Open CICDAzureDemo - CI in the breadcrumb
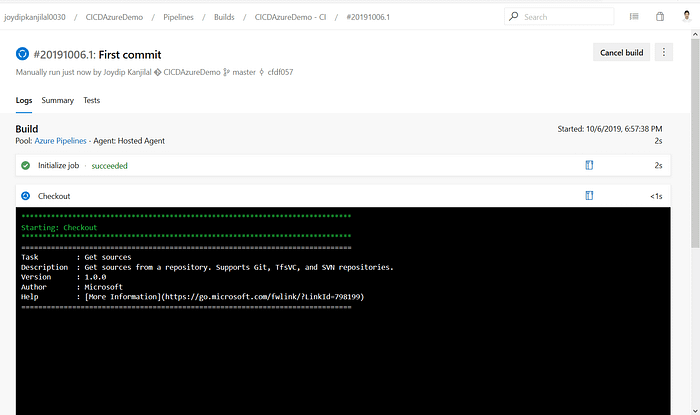 click(x=290, y=17)
